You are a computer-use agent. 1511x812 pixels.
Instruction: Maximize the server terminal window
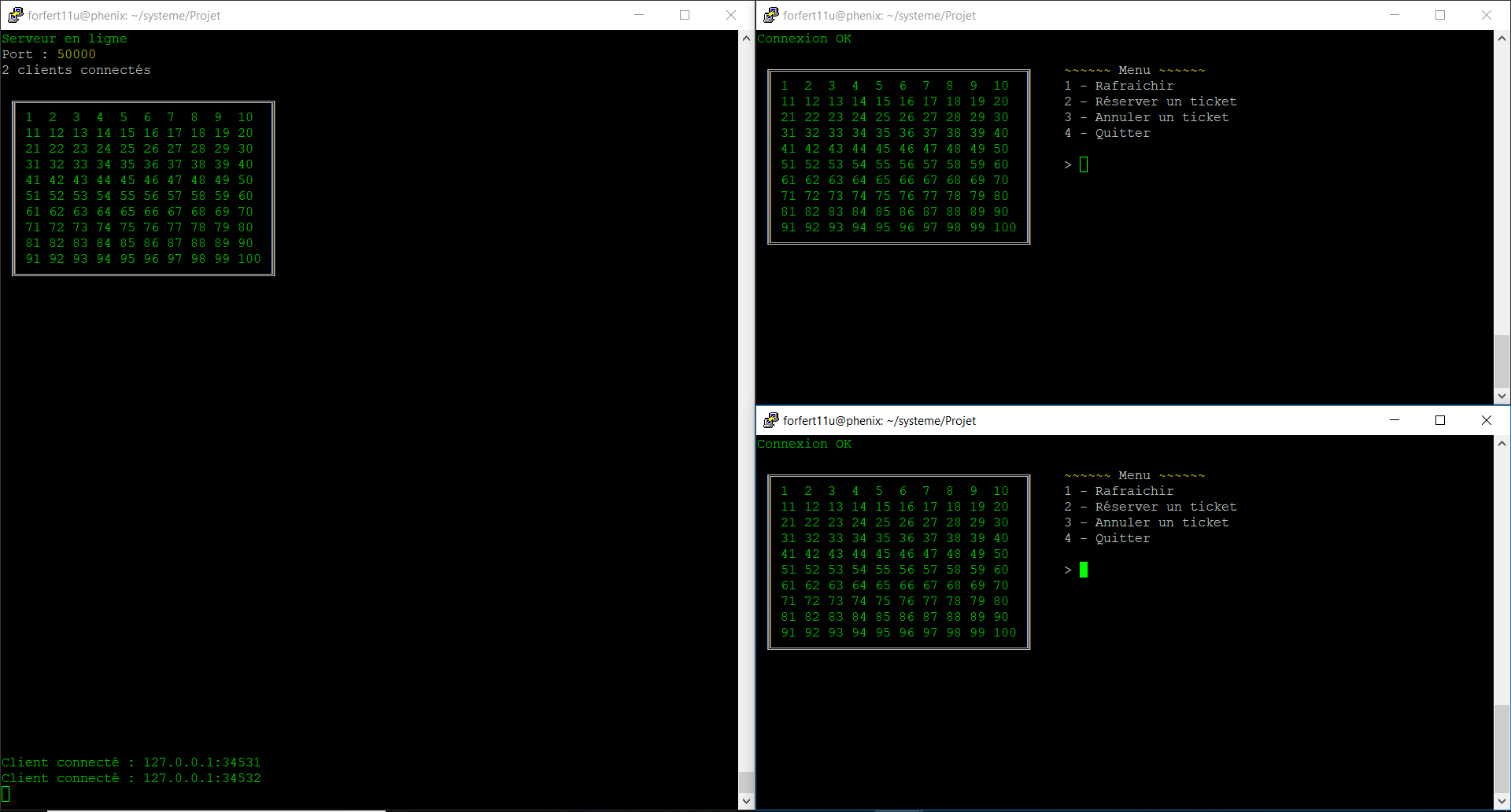coord(685,15)
